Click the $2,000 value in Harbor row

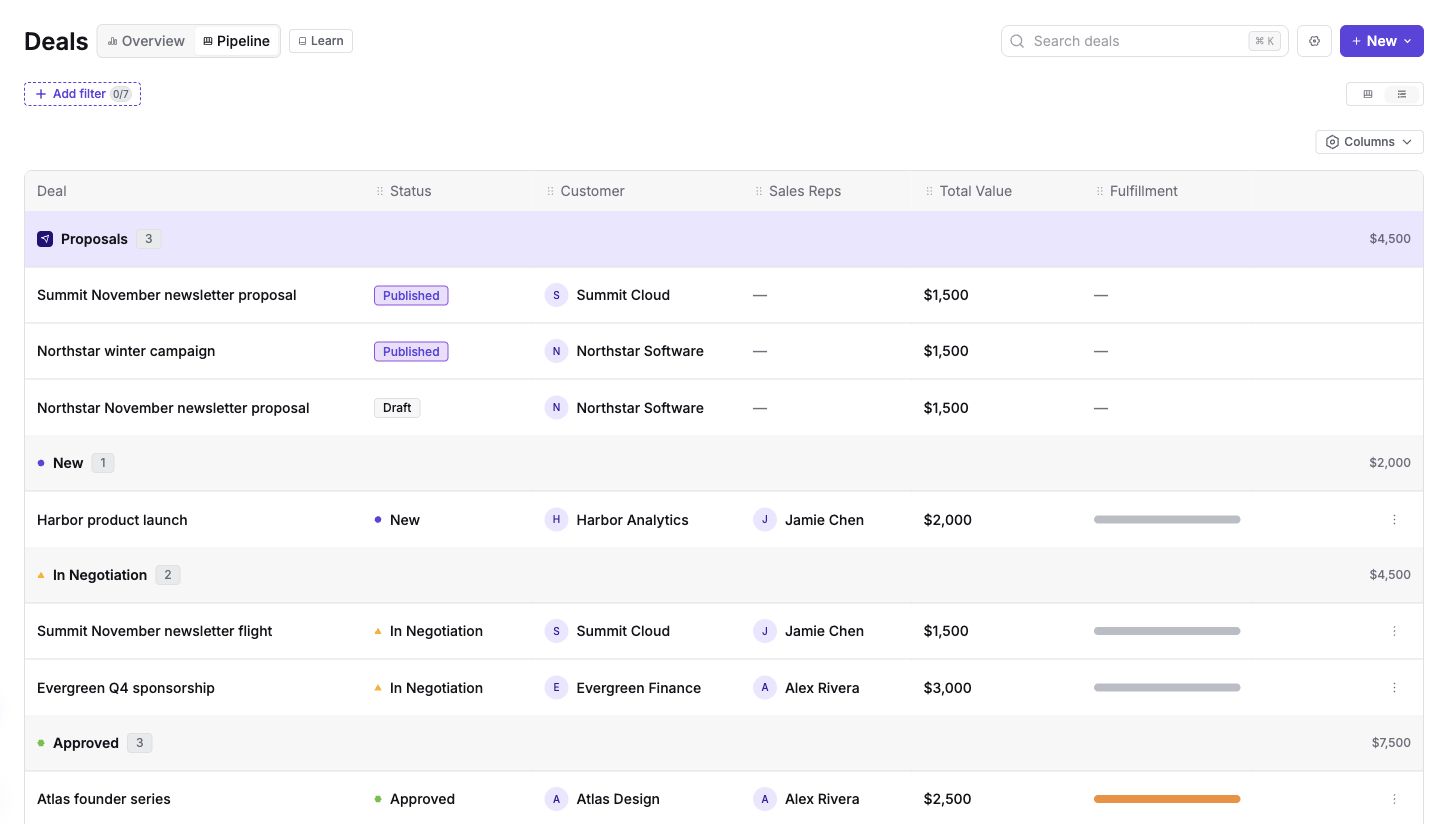tap(947, 520)
